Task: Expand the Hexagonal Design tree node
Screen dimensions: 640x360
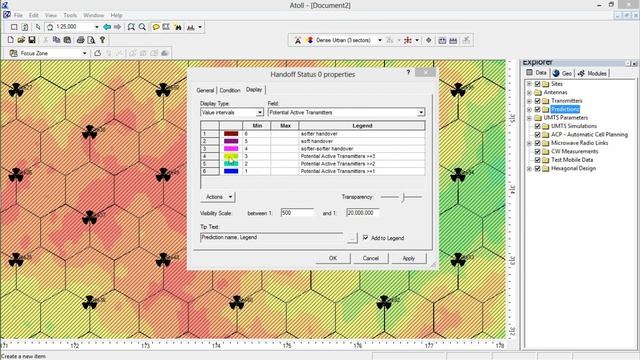Action: pos(529,168)
